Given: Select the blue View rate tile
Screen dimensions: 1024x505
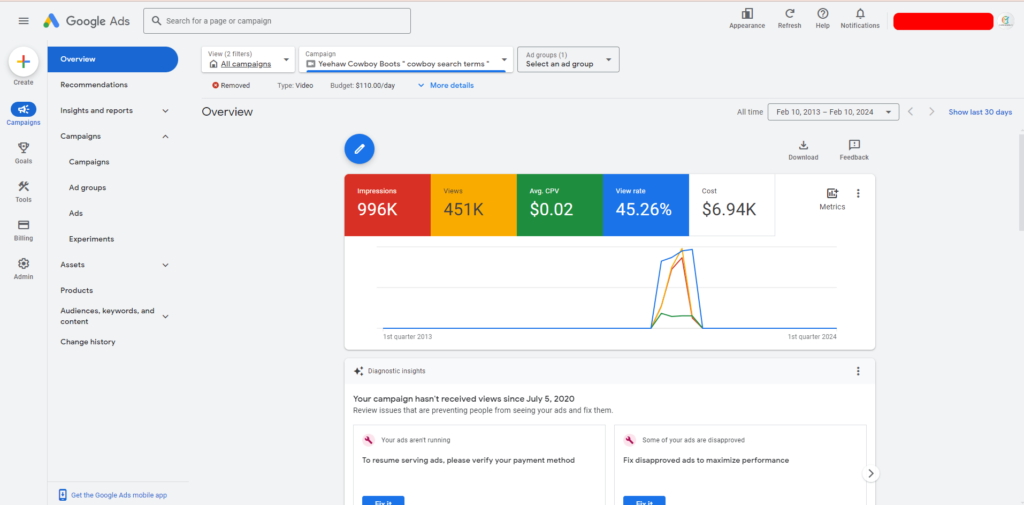Looking at the screenshot, I should tap(646, 204).
